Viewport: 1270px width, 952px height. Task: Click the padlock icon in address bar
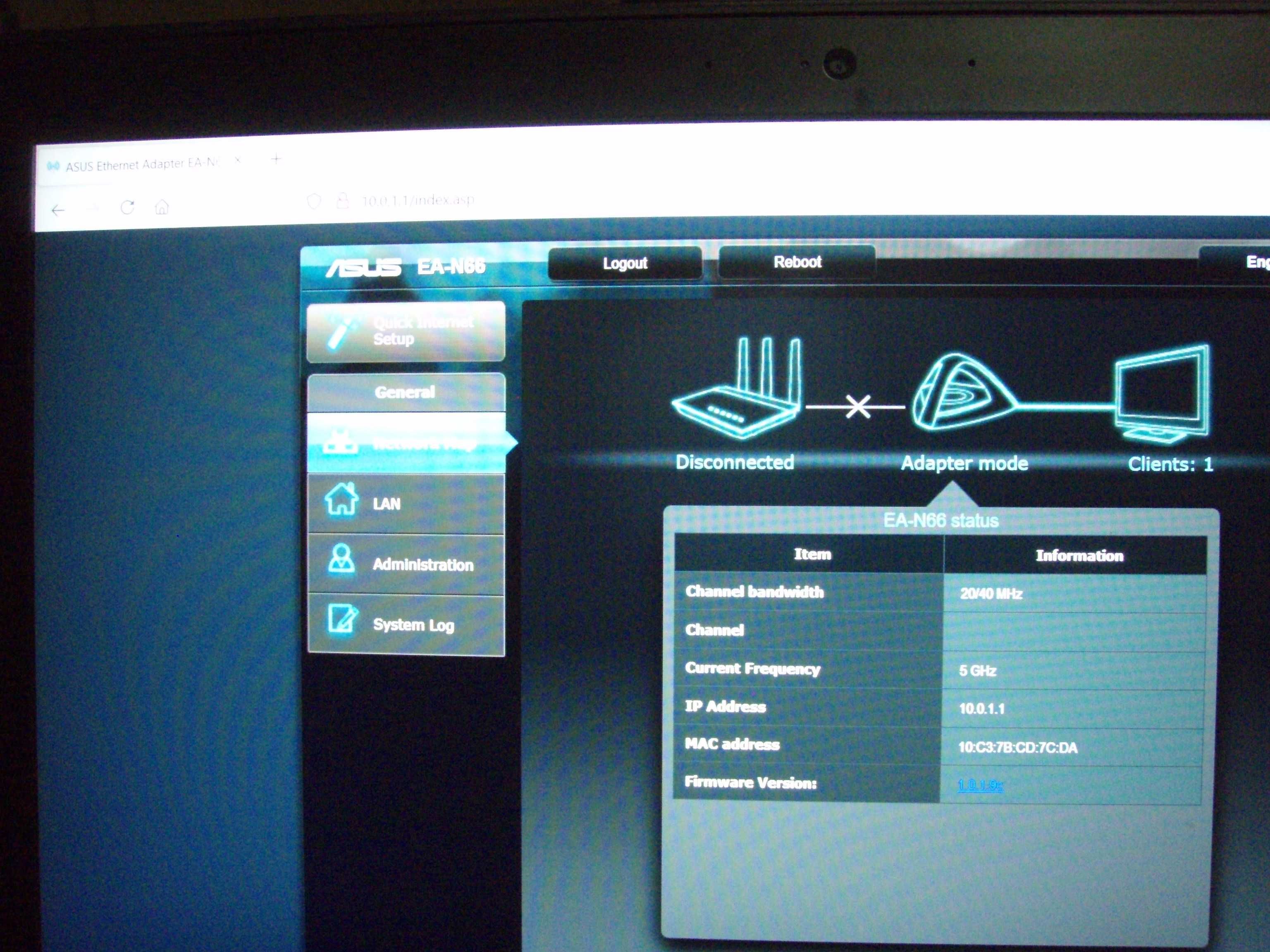tap(342, 200)
